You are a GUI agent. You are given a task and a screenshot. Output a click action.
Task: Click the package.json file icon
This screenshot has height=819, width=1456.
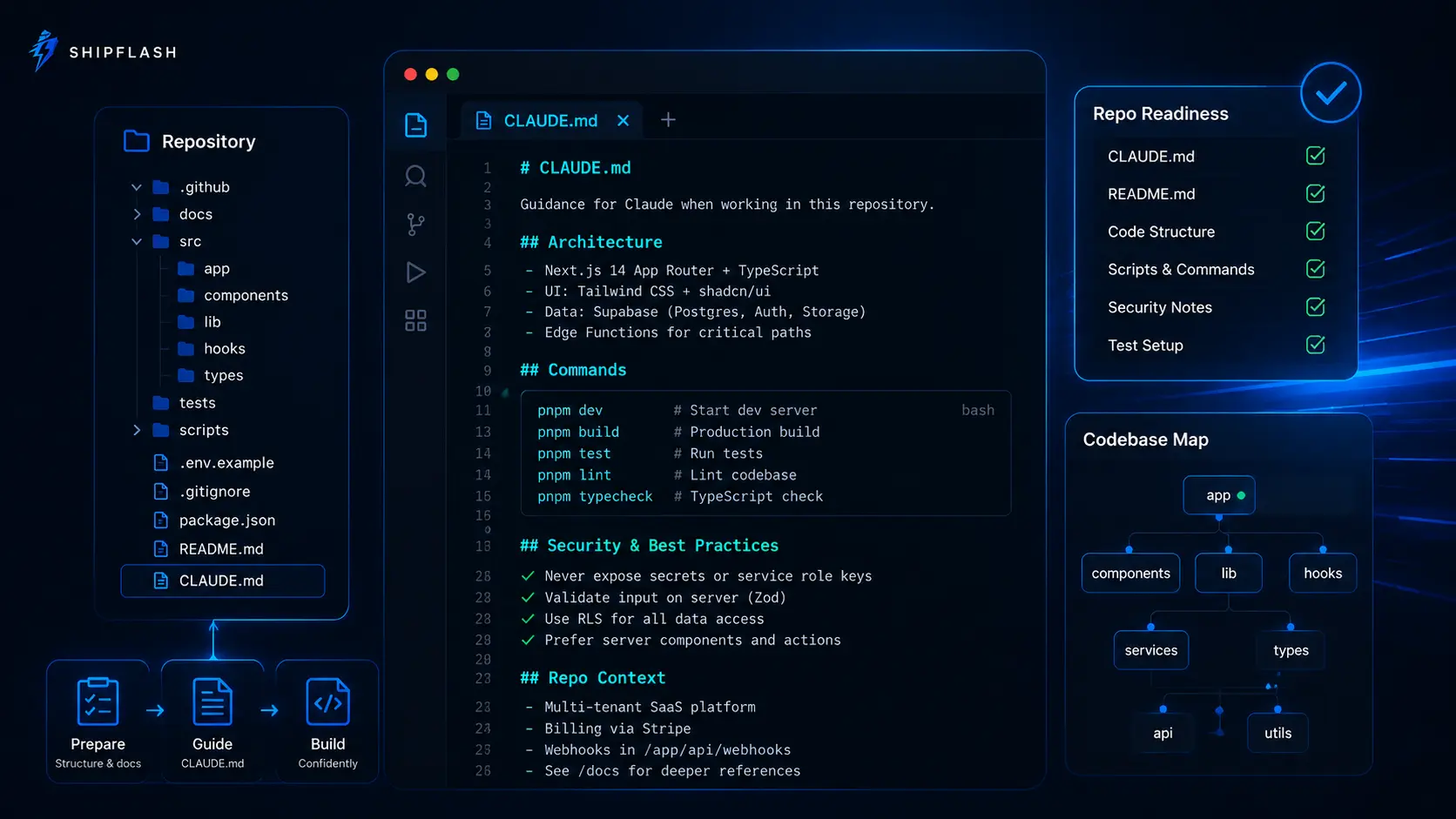[160, 520]
